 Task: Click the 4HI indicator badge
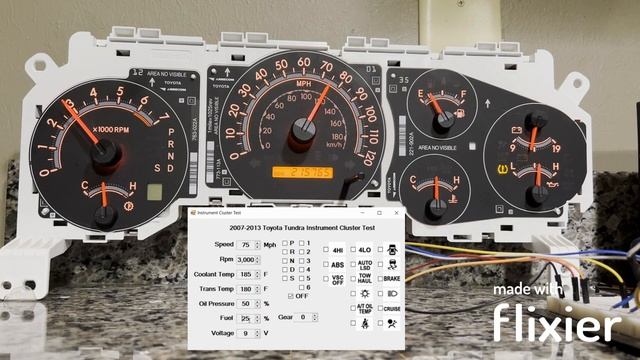click(338, 250)
